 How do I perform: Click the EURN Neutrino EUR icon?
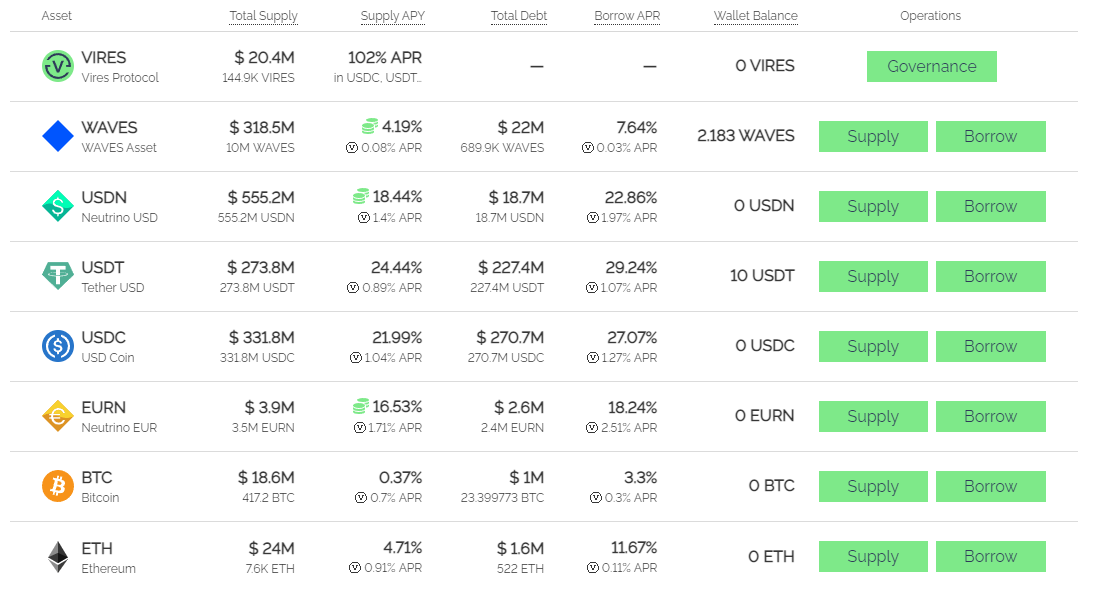58,416
